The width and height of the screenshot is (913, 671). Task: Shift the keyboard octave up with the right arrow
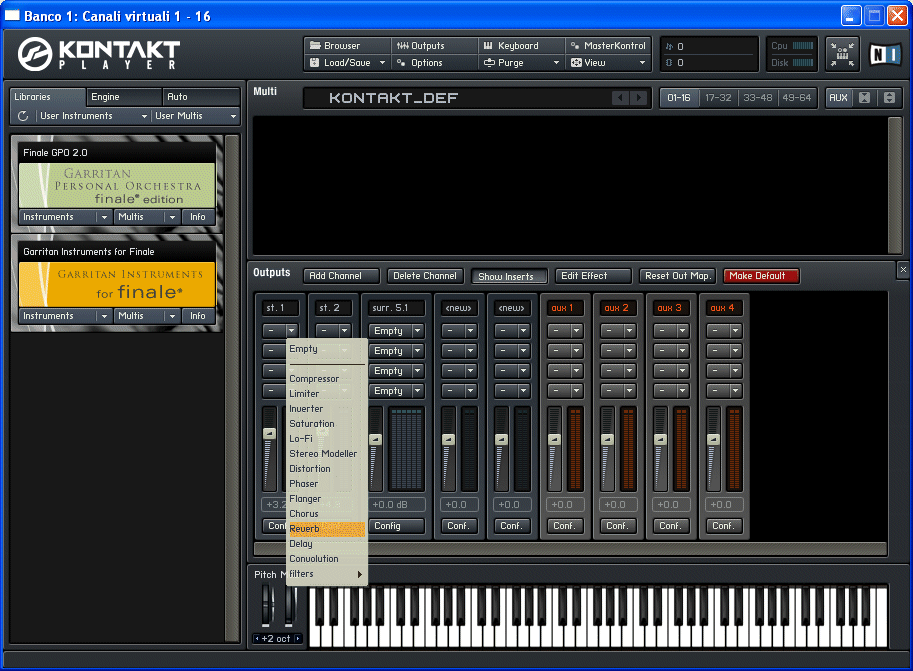coord(298,638)
